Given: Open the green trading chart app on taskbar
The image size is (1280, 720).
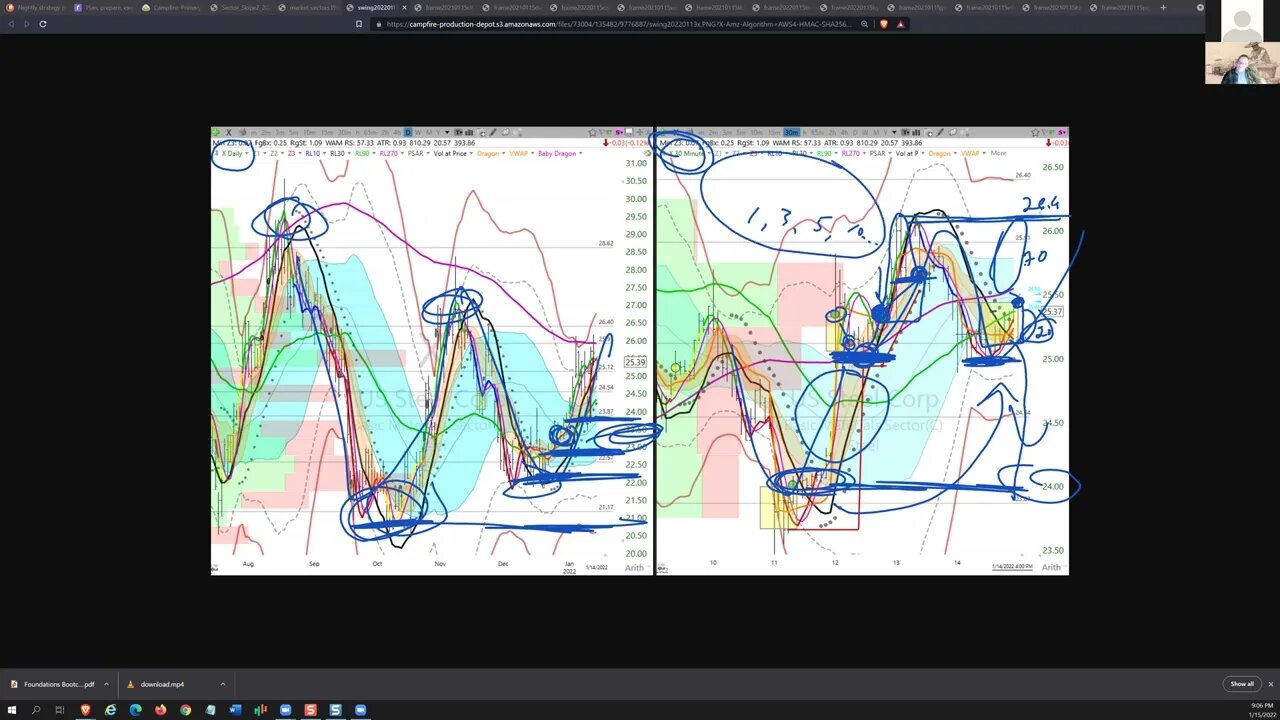Looking at the screenshot, I should point(260,710).
